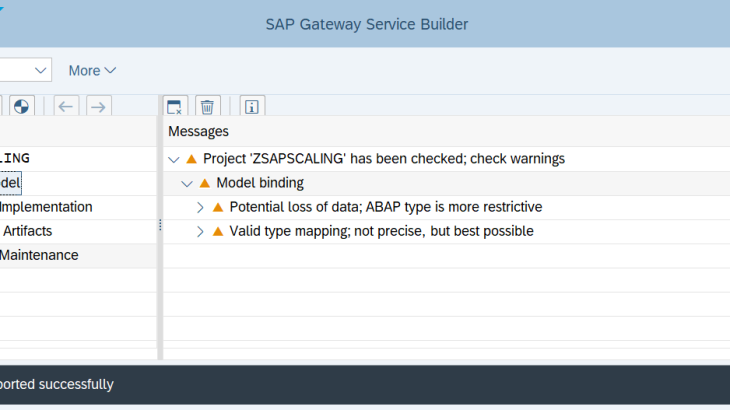Show message information with info icon

[252, 107]
